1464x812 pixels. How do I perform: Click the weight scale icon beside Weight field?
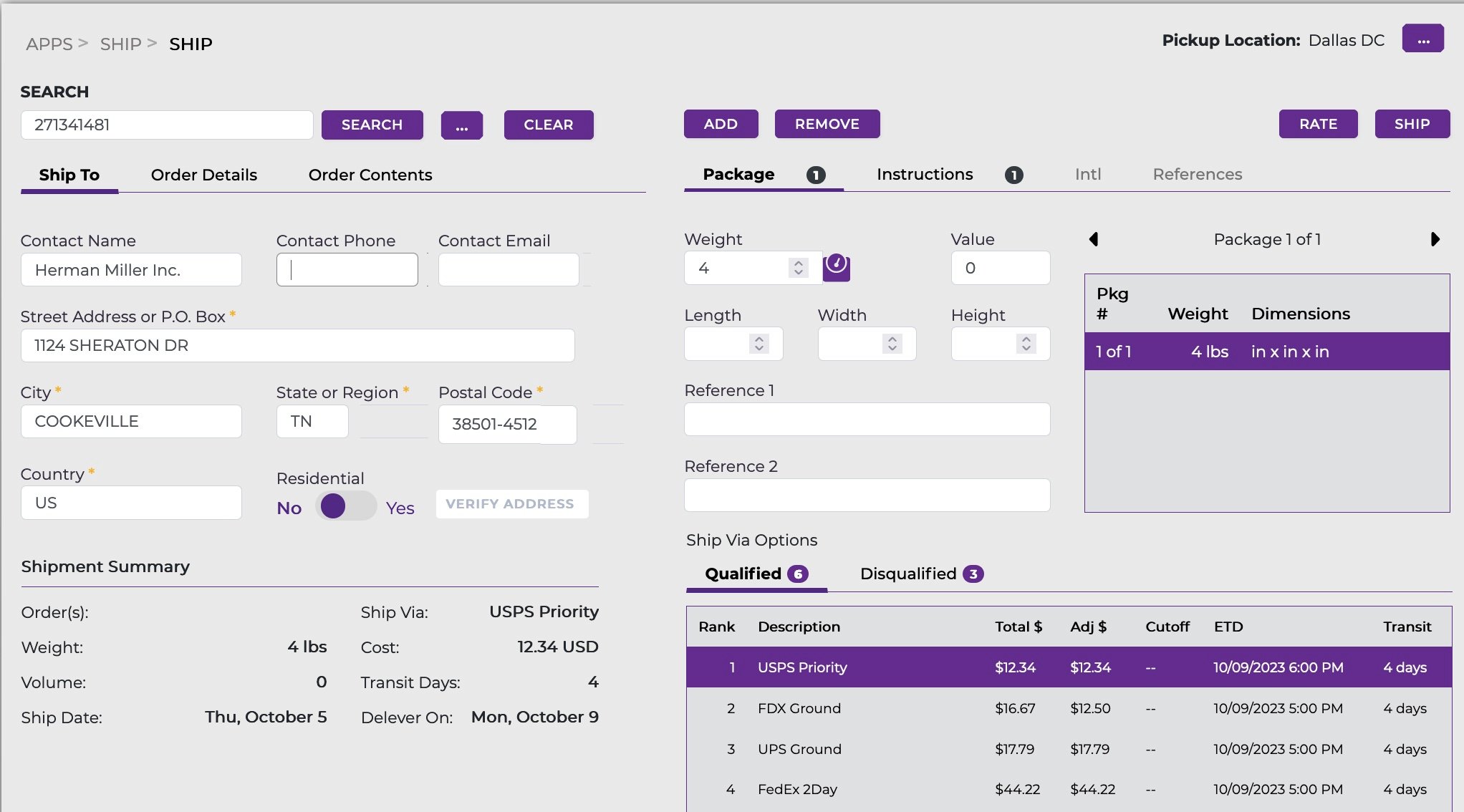835,267
